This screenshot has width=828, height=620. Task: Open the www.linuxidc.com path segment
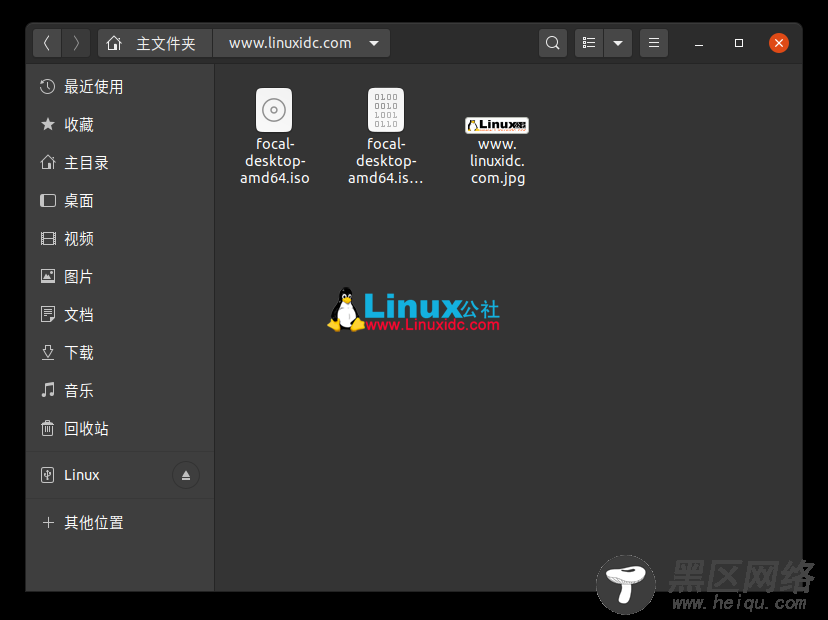290,43
